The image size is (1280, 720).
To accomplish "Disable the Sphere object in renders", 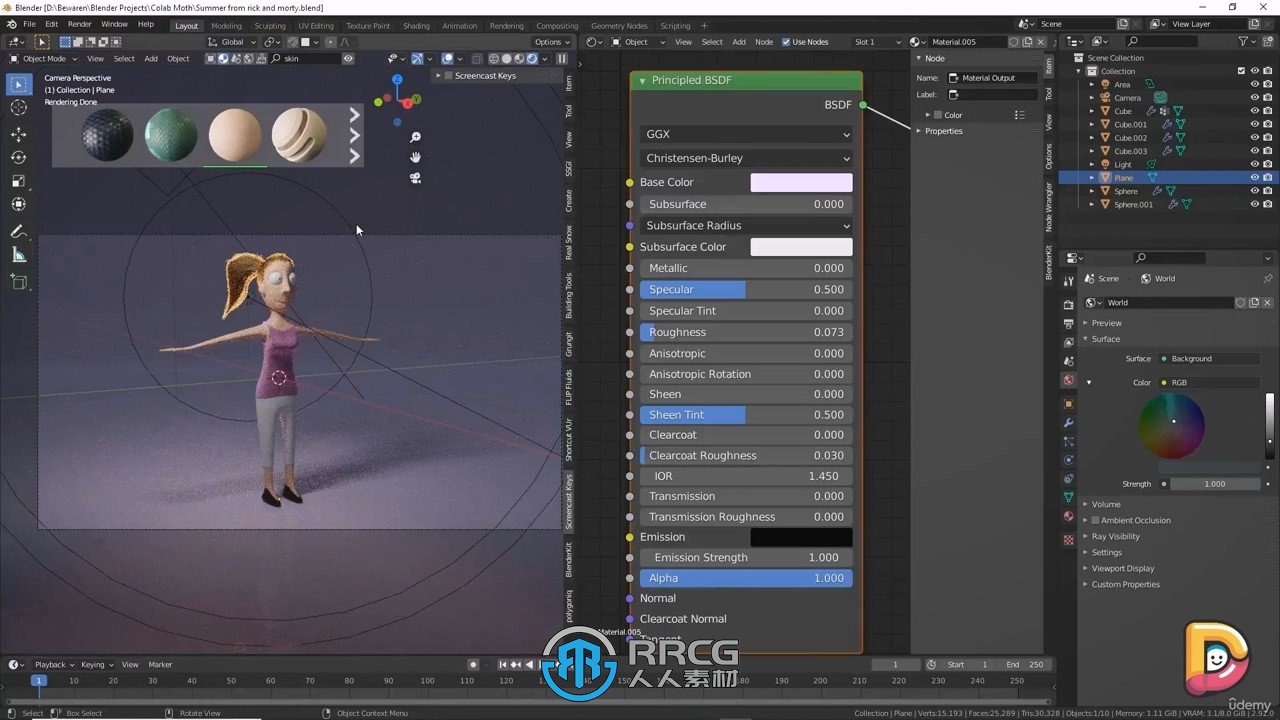I will click(1268, 191).
